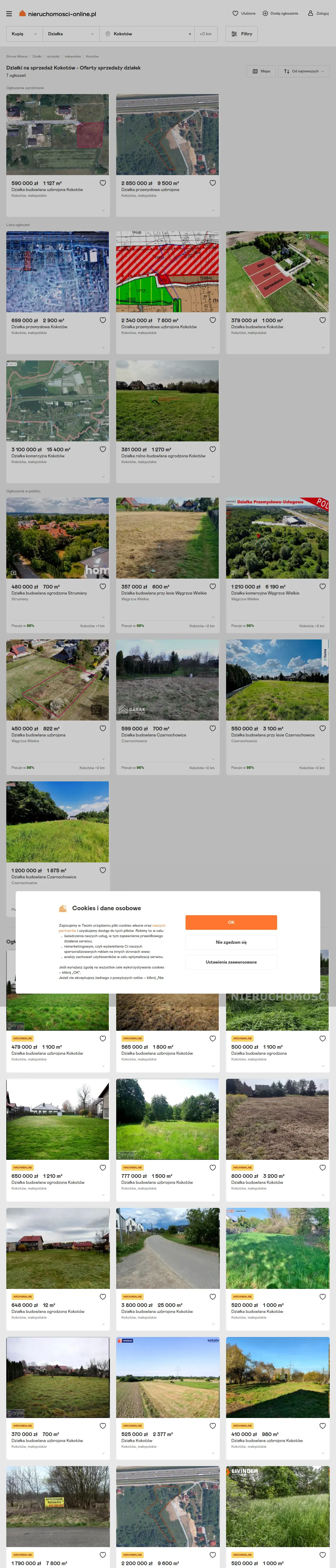Image resolution: width=336 pixels, height=1568 pixels.
Task: Open photo of 381 000 zł rolno-budowlana plot
Action: pyautogui.click(x=168, y=401)
